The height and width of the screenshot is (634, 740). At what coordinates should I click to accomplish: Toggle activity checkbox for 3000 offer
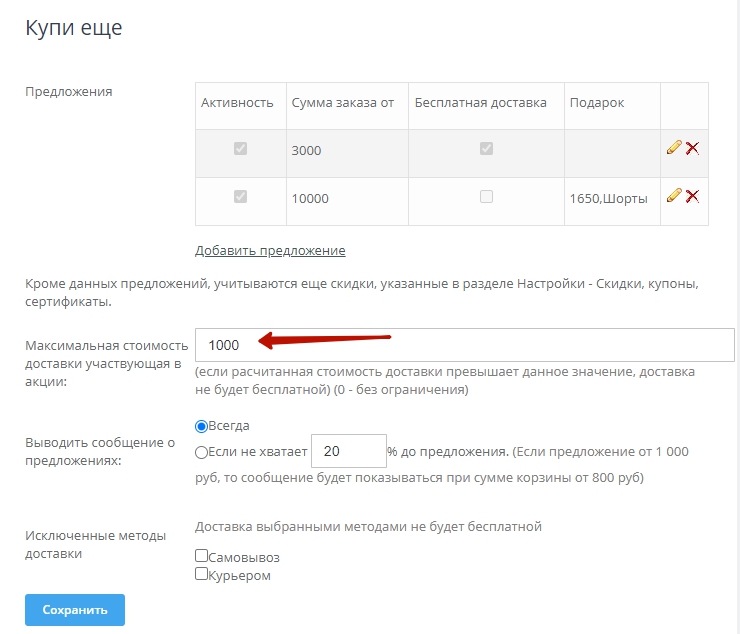tap(240, 149)
